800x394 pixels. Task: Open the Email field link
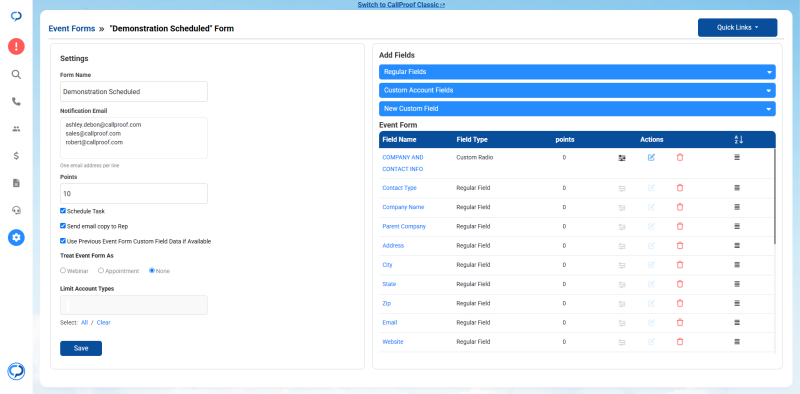coord(390,323)
